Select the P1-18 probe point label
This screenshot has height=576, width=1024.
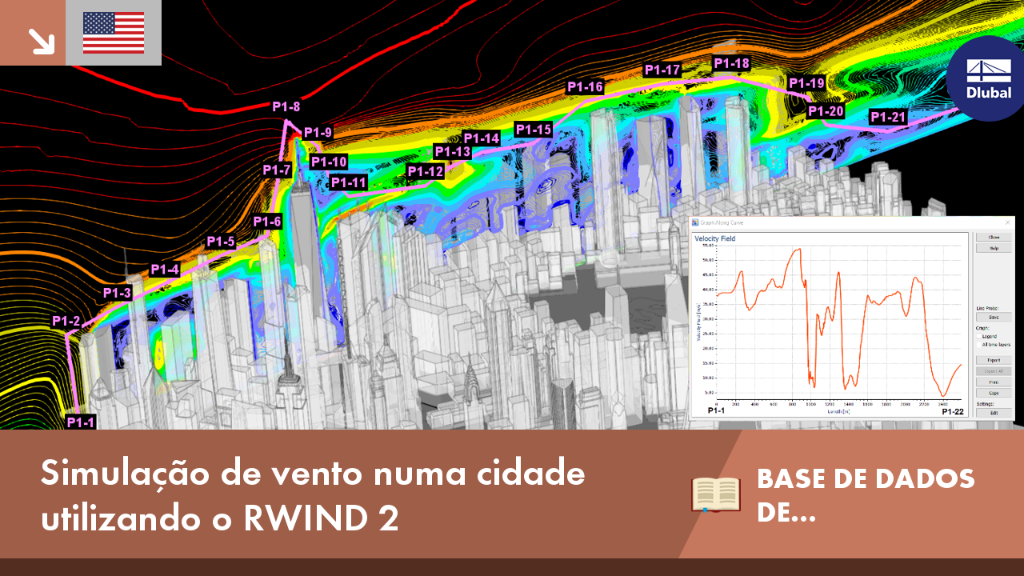[x=731, y=63]
